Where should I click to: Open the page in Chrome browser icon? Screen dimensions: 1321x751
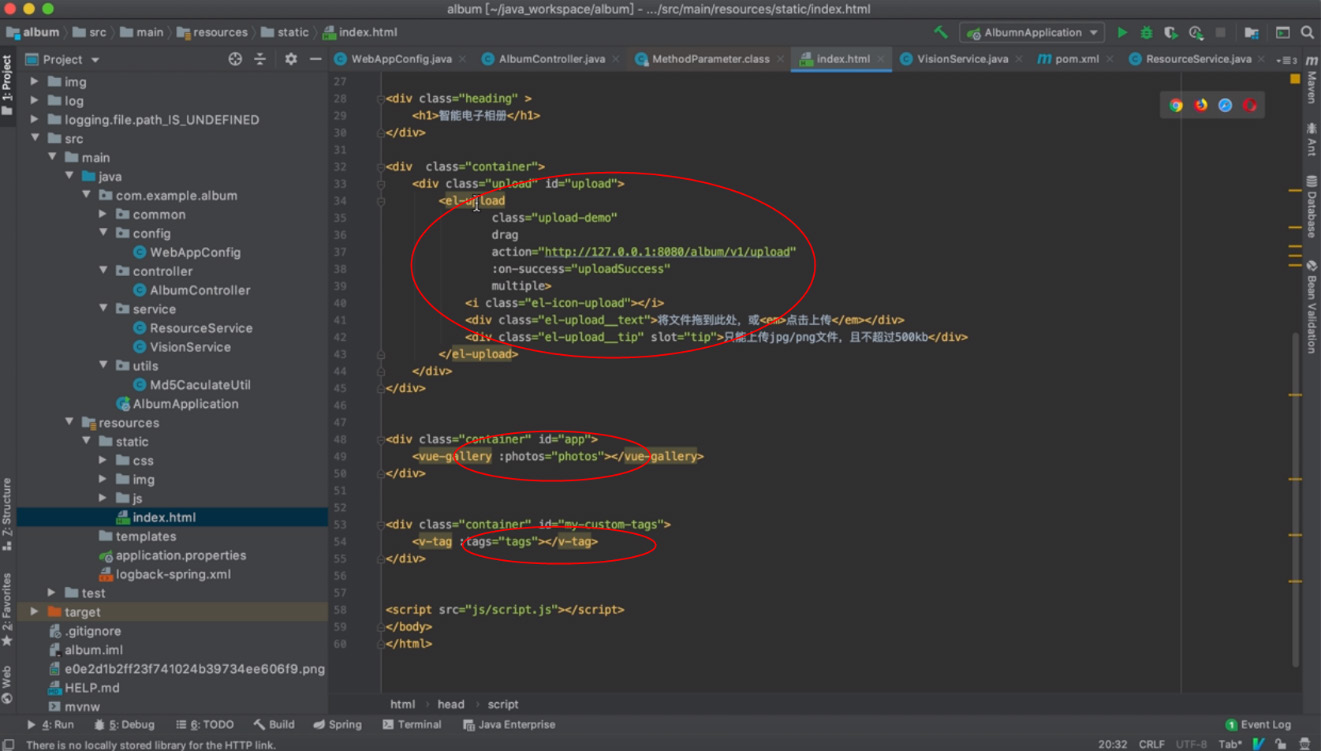(x=1176, y=105)
